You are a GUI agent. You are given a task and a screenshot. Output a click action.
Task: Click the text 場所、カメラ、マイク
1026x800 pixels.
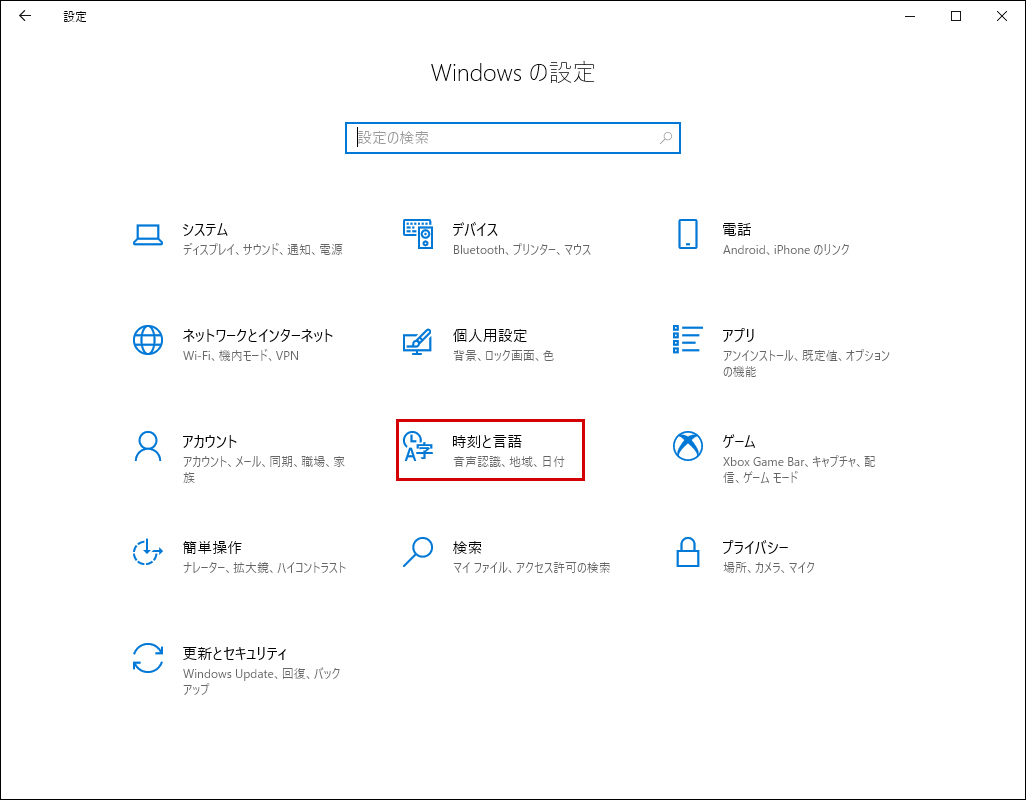(x=769, y=567)
